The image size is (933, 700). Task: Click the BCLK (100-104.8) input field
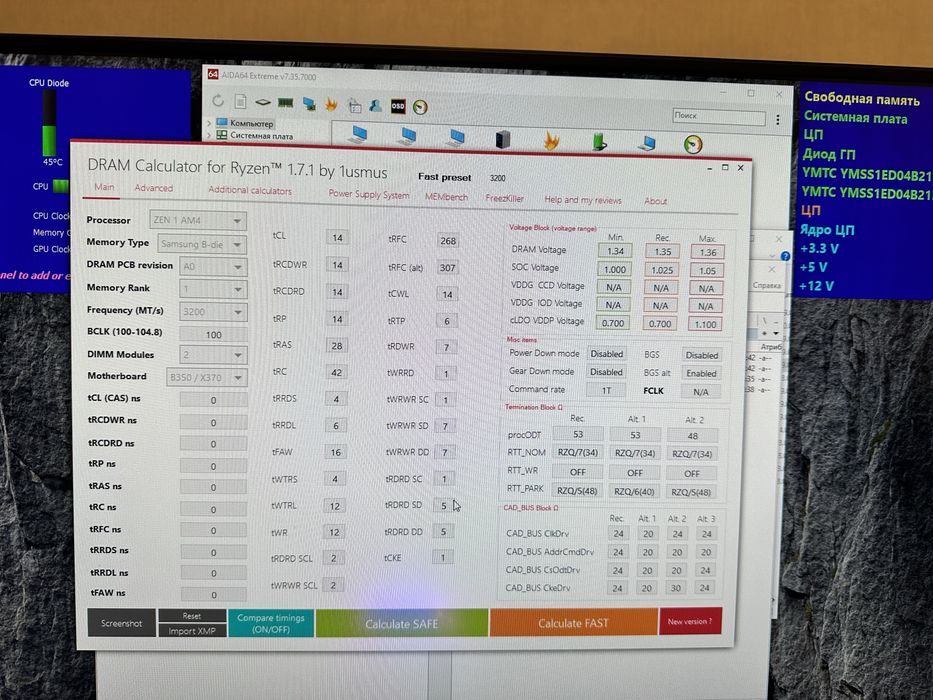point(213,335)
